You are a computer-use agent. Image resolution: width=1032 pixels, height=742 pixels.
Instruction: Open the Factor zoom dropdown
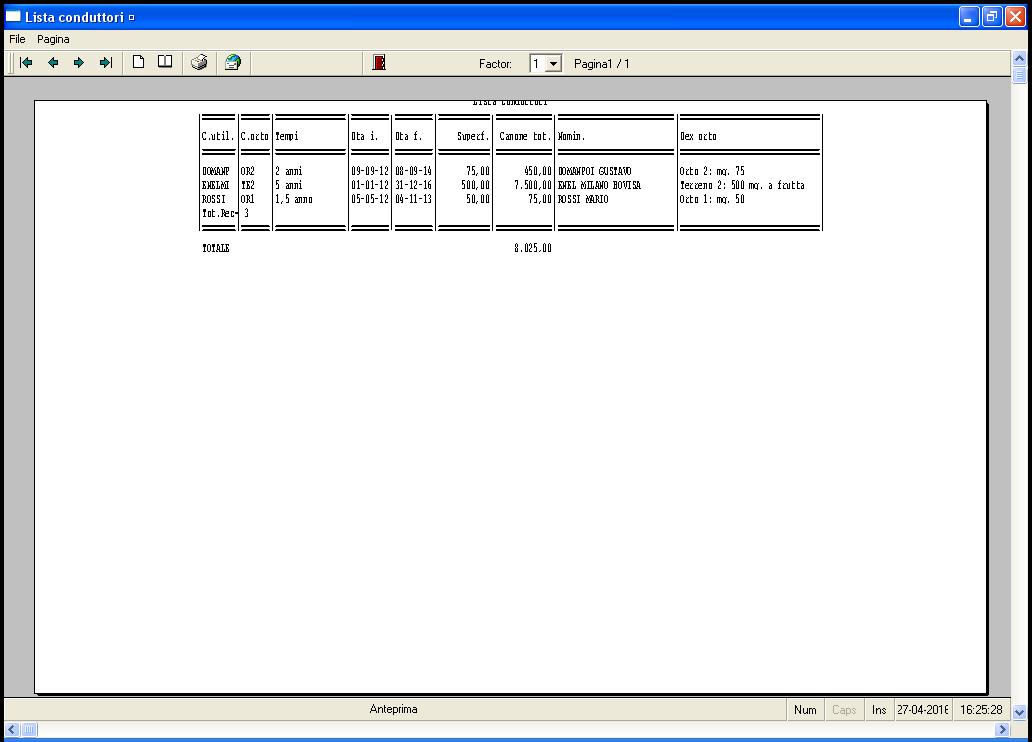pyautogui.click(x=554, y=64)
